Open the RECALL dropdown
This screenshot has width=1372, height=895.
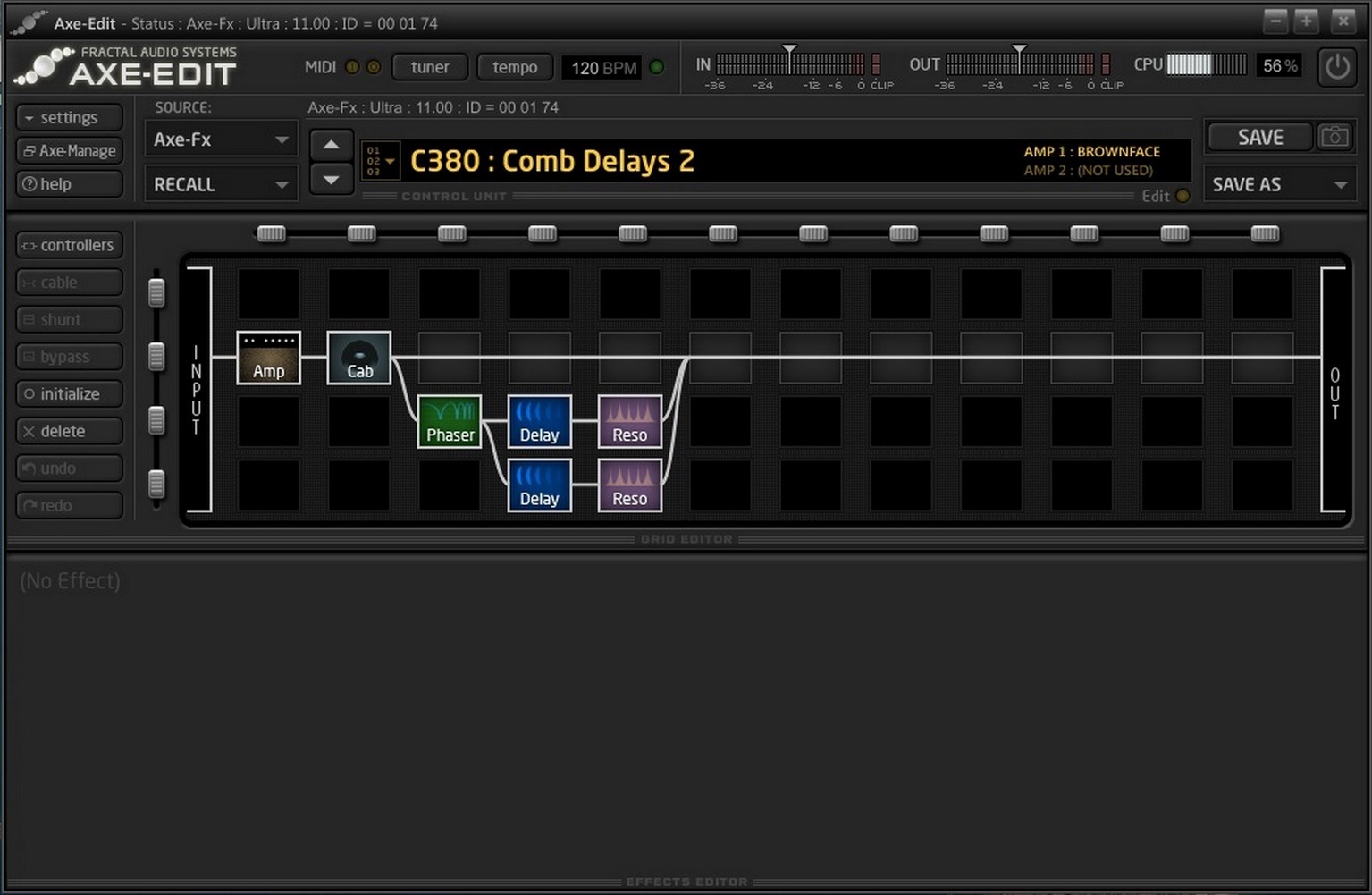(221, 184)
